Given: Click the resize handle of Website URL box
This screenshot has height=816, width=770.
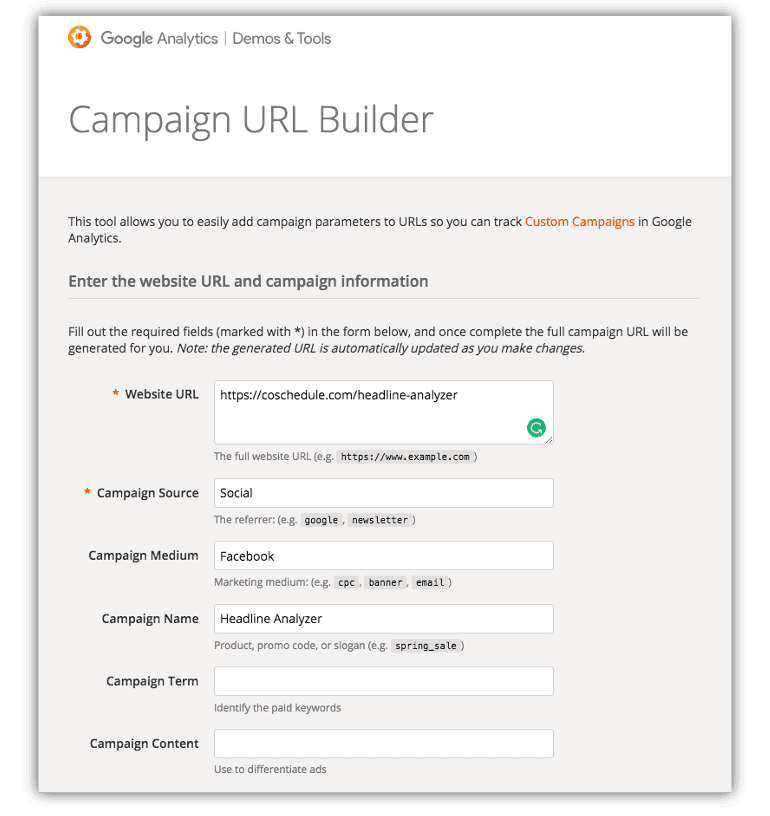Looking at the screenshot, I should click(548, 439).
